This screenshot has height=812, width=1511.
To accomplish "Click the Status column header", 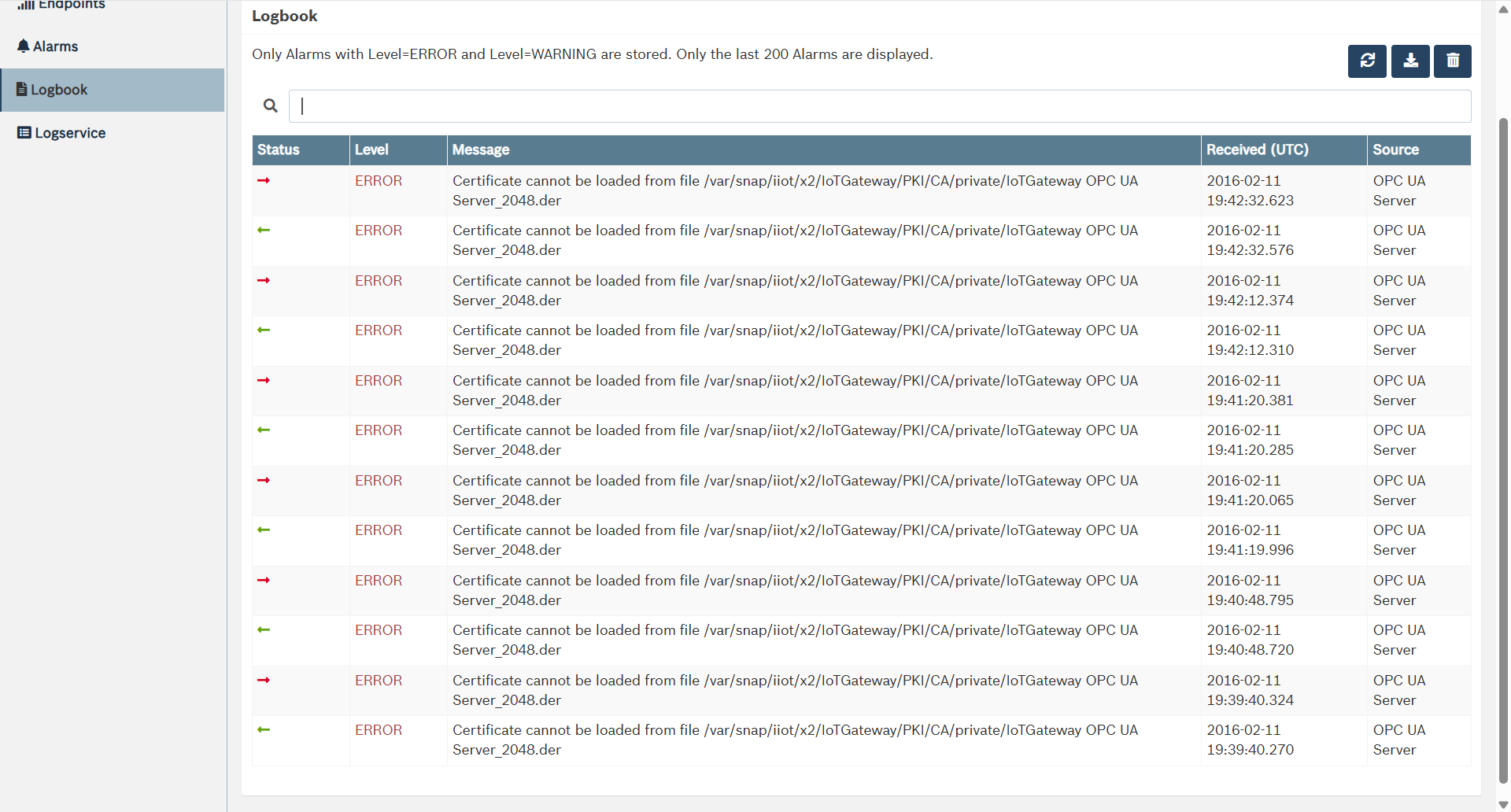I will [x=279, y=149].
